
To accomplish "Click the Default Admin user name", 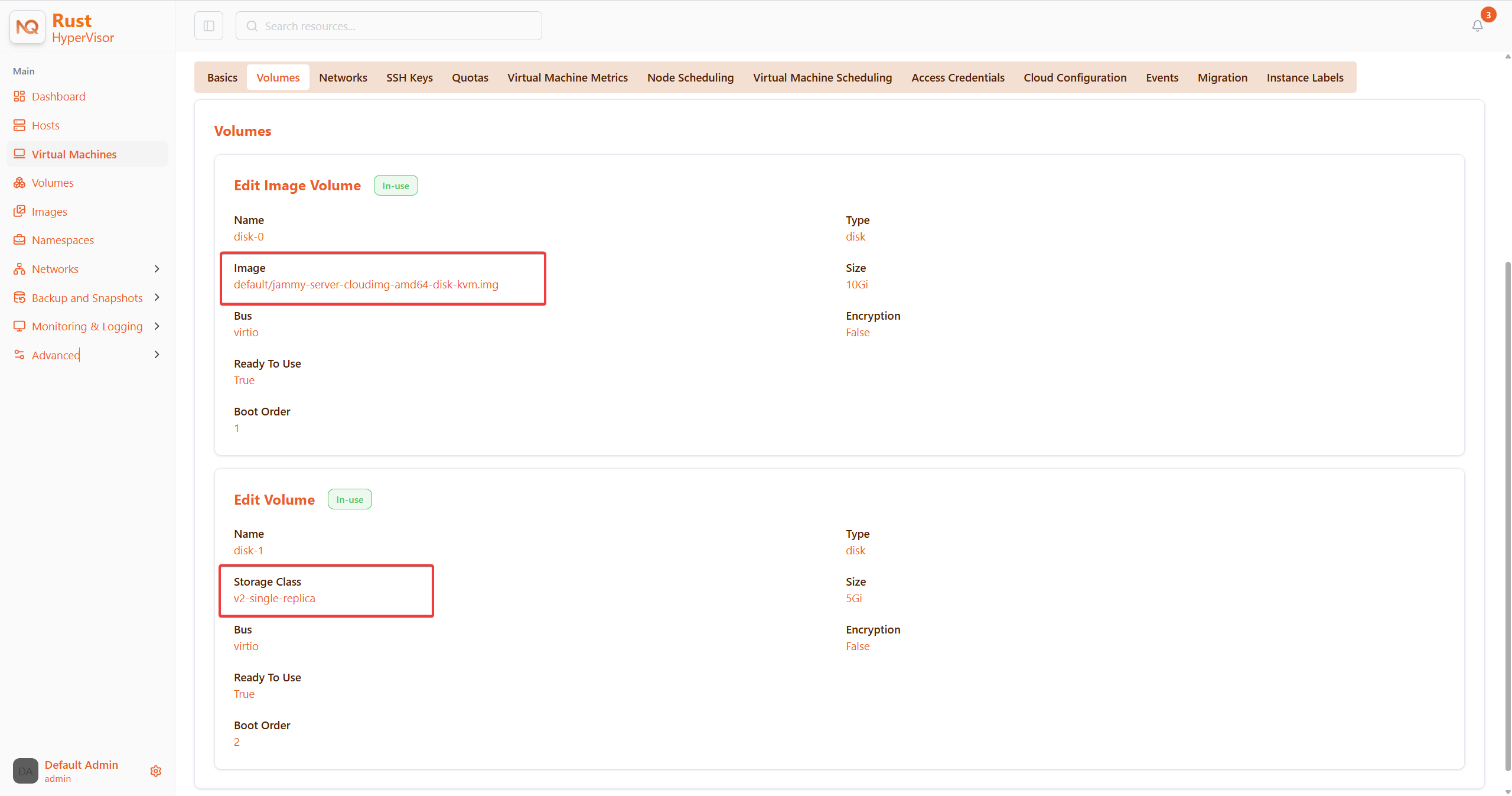I will [82, 765].
